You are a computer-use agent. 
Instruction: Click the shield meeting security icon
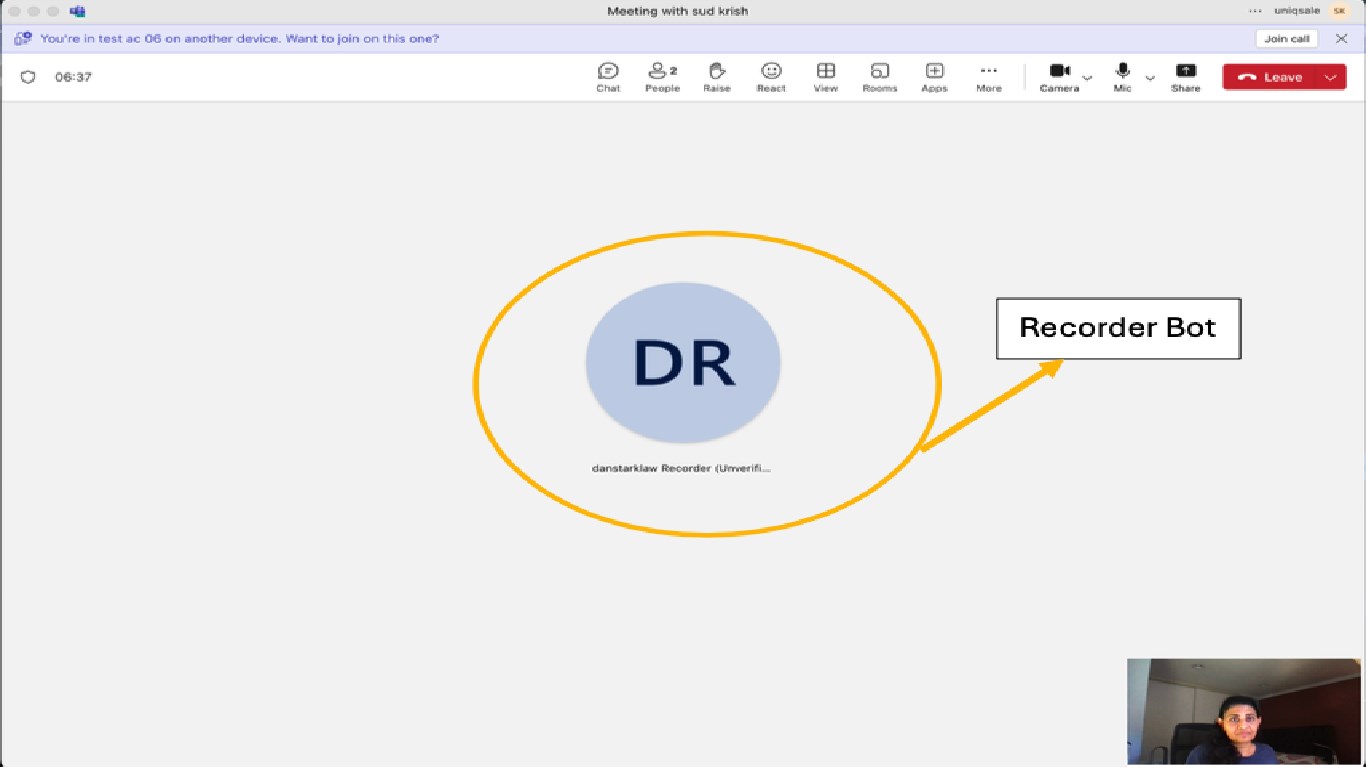pyautogui.click(x=28, y=77)
